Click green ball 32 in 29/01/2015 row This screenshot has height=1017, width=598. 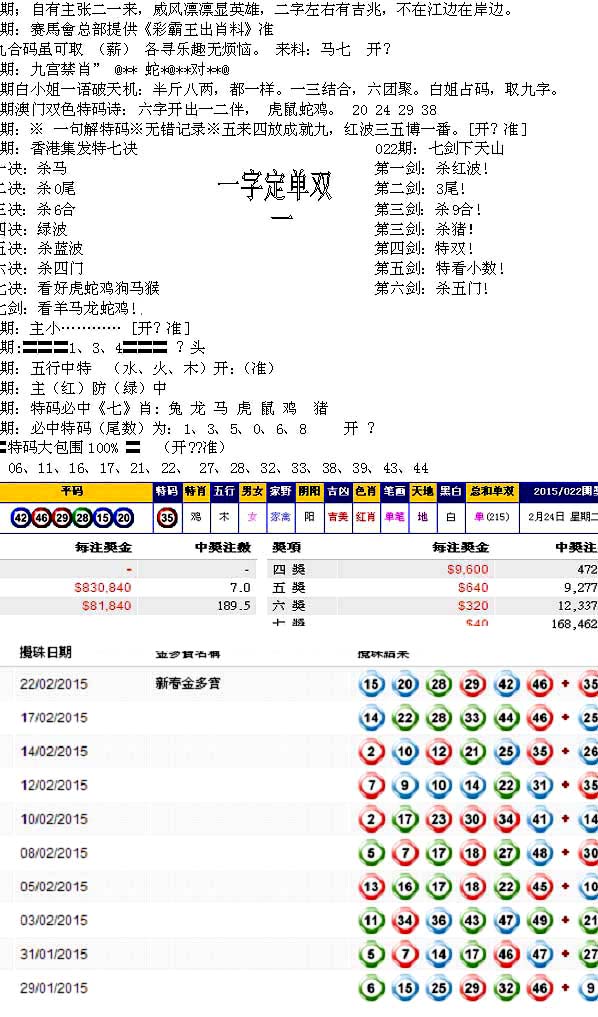pos(506,988)
